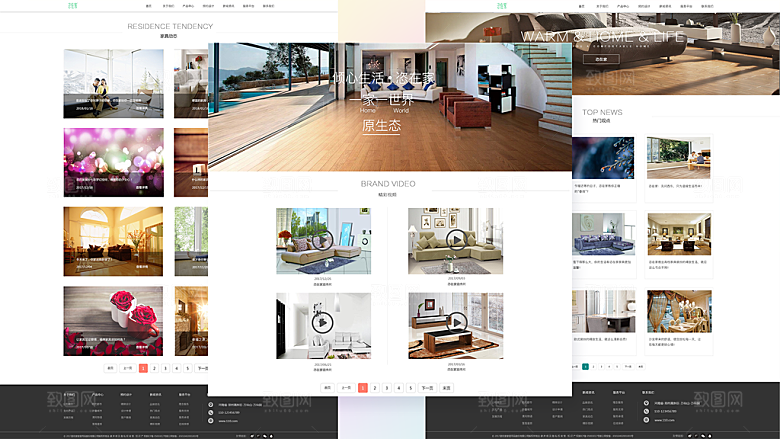Click first nav item 首页 on right page
This screenshot has height=439, width=780.
tap(582, 6)
